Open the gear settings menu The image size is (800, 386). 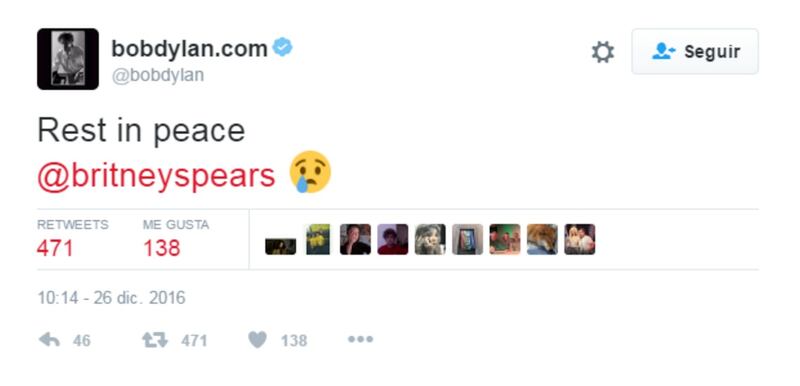click(x=603, y=52)
